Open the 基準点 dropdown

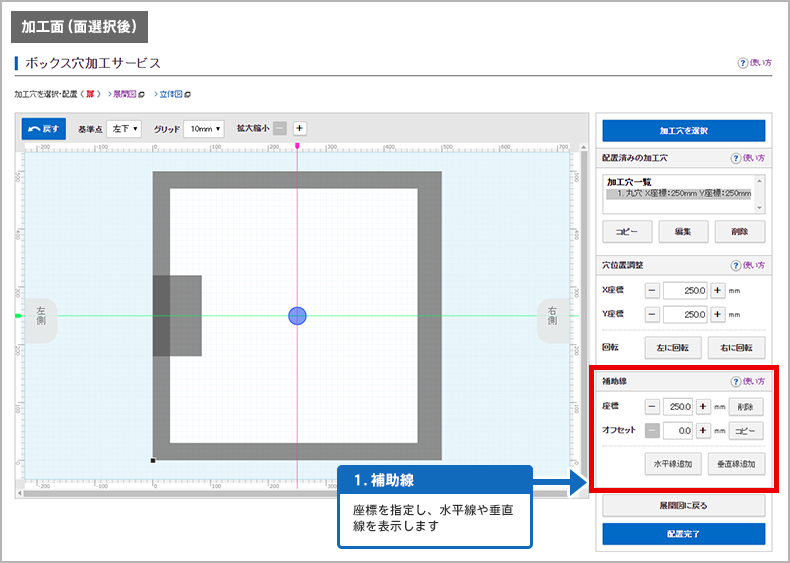click(125, 129)
